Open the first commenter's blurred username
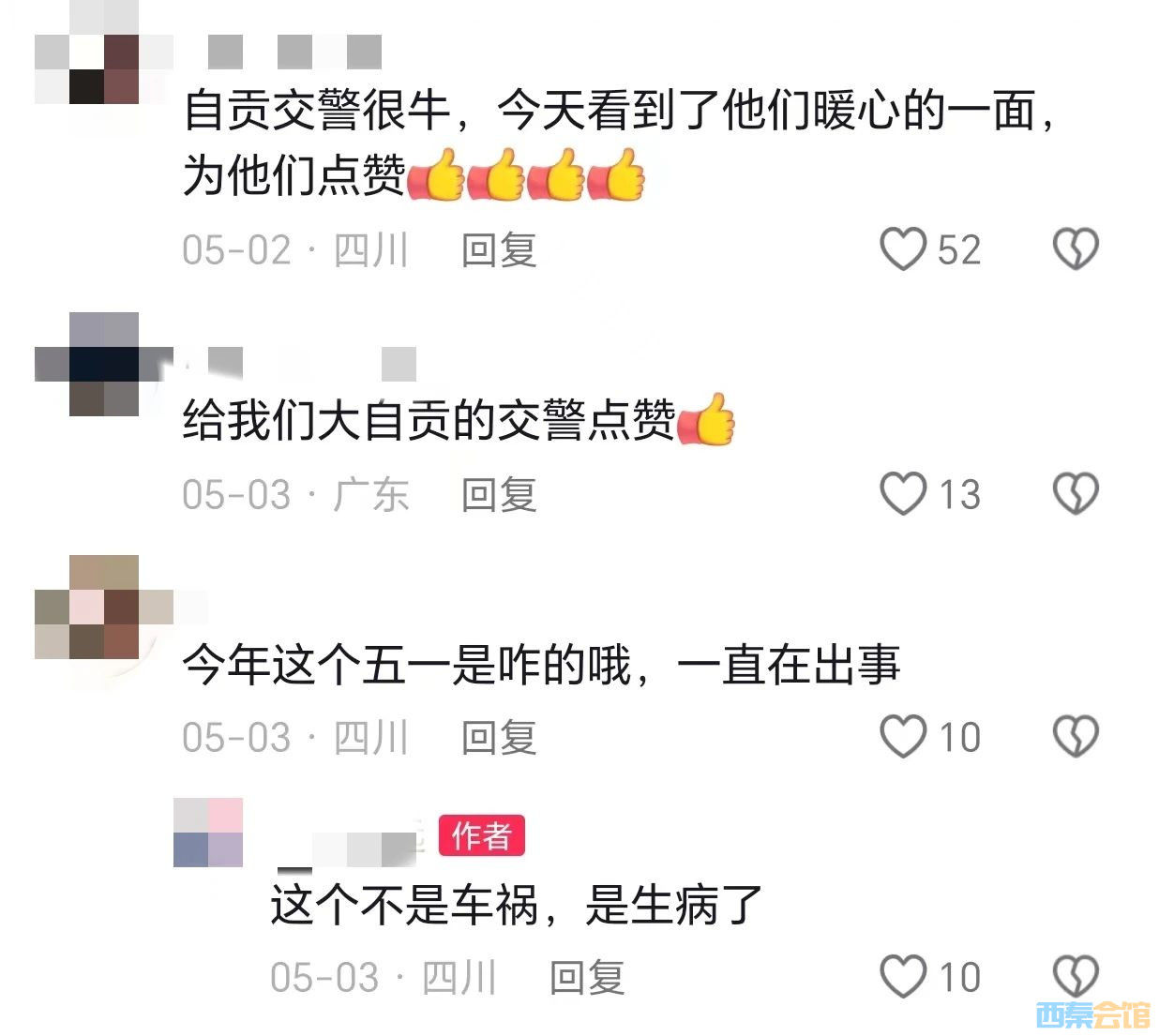The width and height of the screenshot is (1159, 1036). click(x=294, y=52)
